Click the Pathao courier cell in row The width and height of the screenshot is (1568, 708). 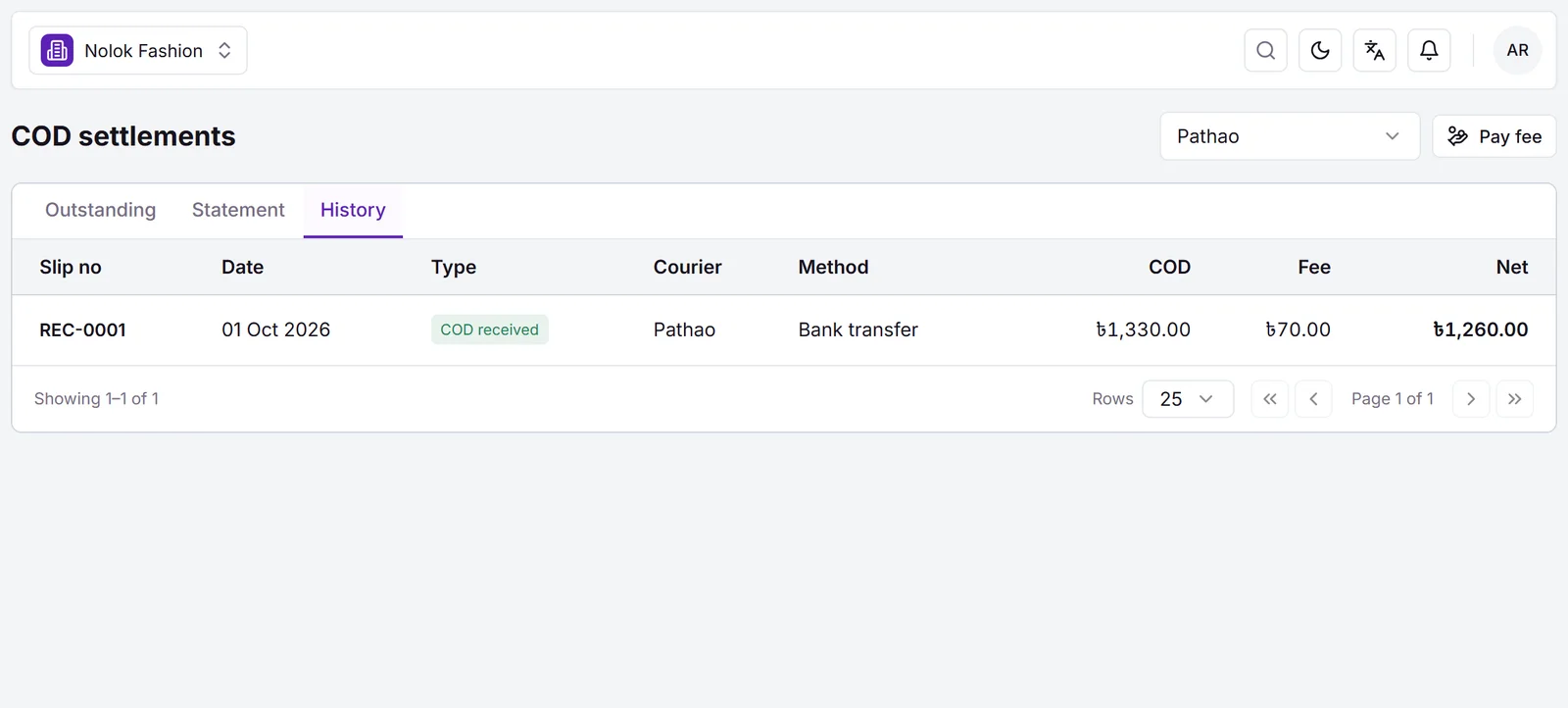(684, 330)
